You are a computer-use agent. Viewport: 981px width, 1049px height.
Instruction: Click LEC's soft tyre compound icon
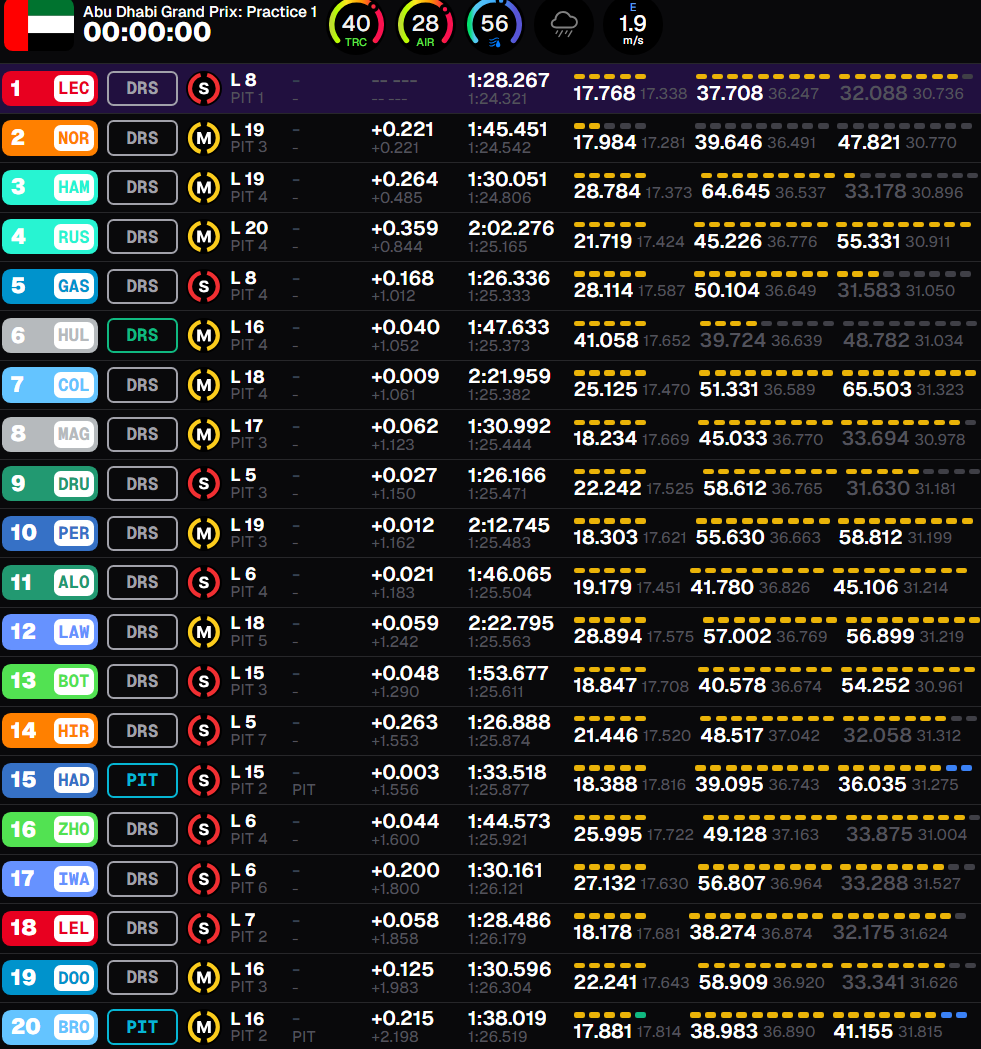[204, 88]
